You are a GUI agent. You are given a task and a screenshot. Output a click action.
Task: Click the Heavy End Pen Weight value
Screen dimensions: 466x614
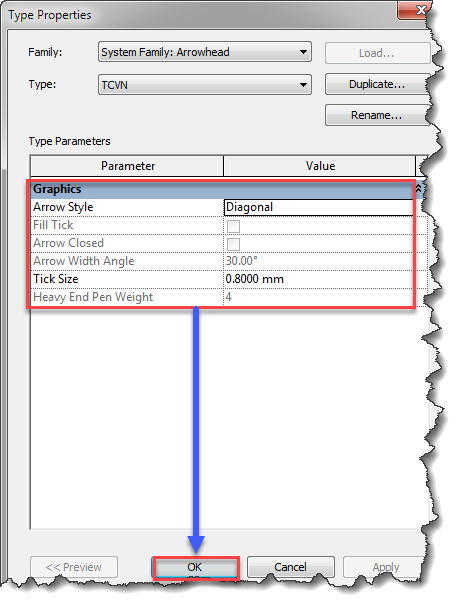point(319,297)
